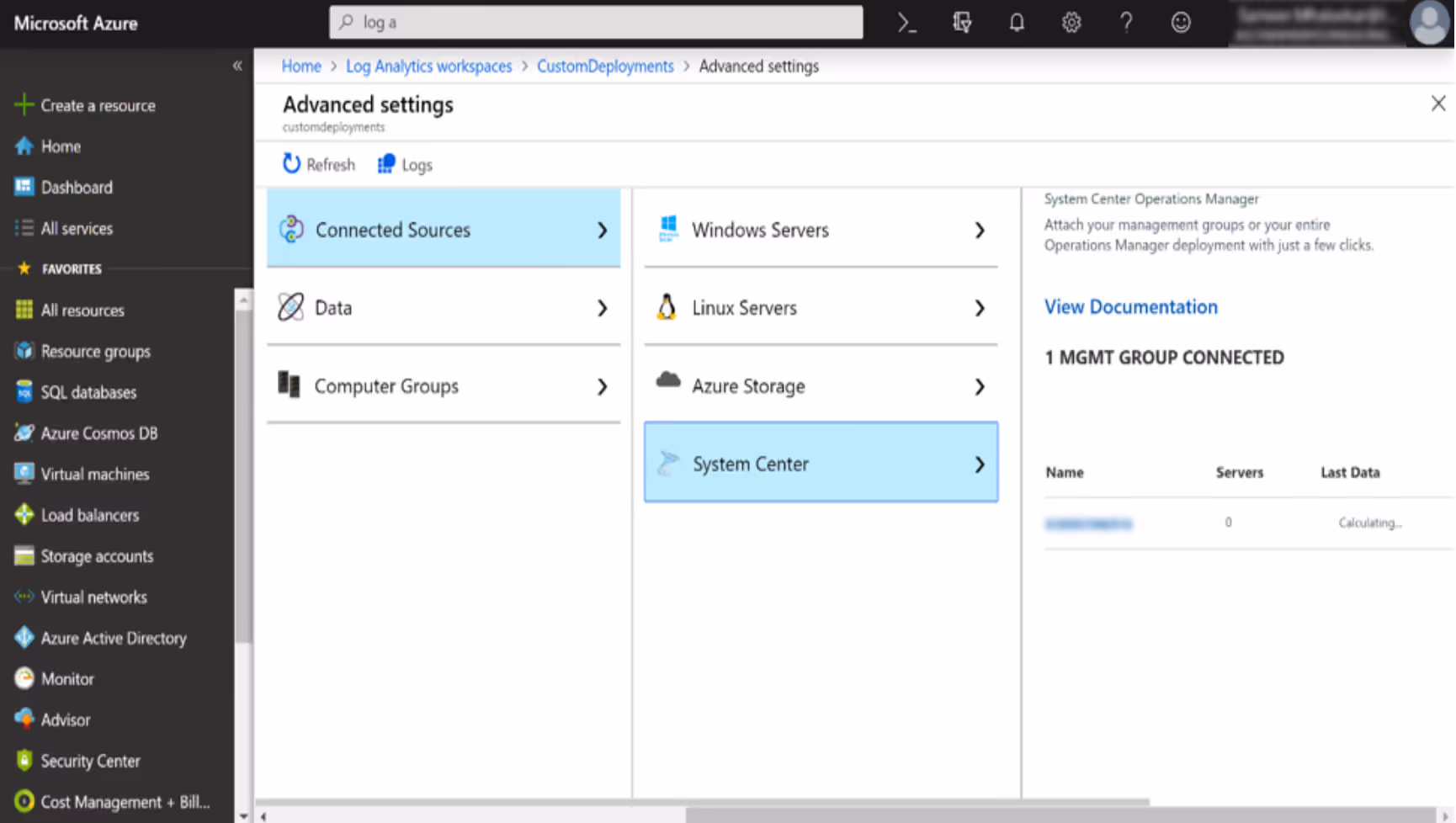
Task: Click the 'Last Data' column header
Action: coord(1350,472)
